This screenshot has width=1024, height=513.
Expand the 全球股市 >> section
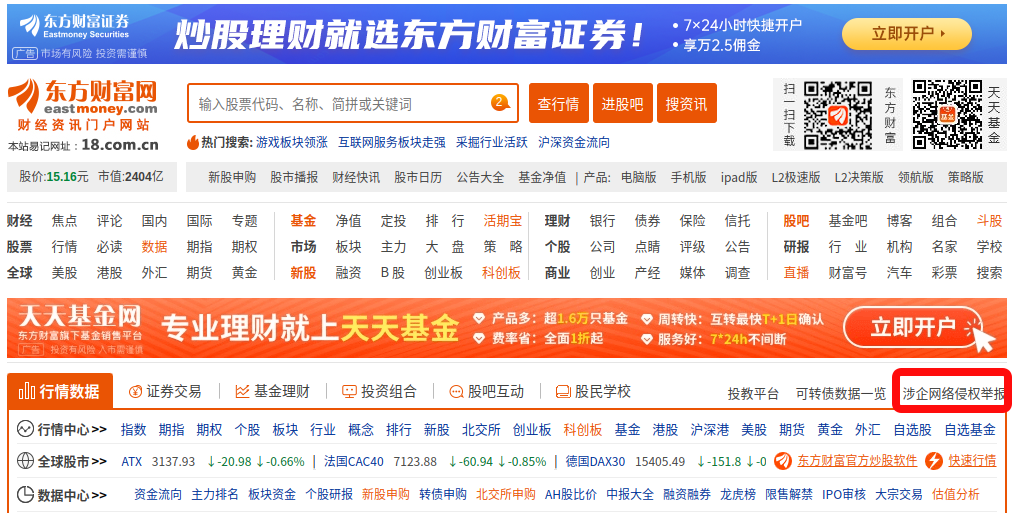point(62,461)
